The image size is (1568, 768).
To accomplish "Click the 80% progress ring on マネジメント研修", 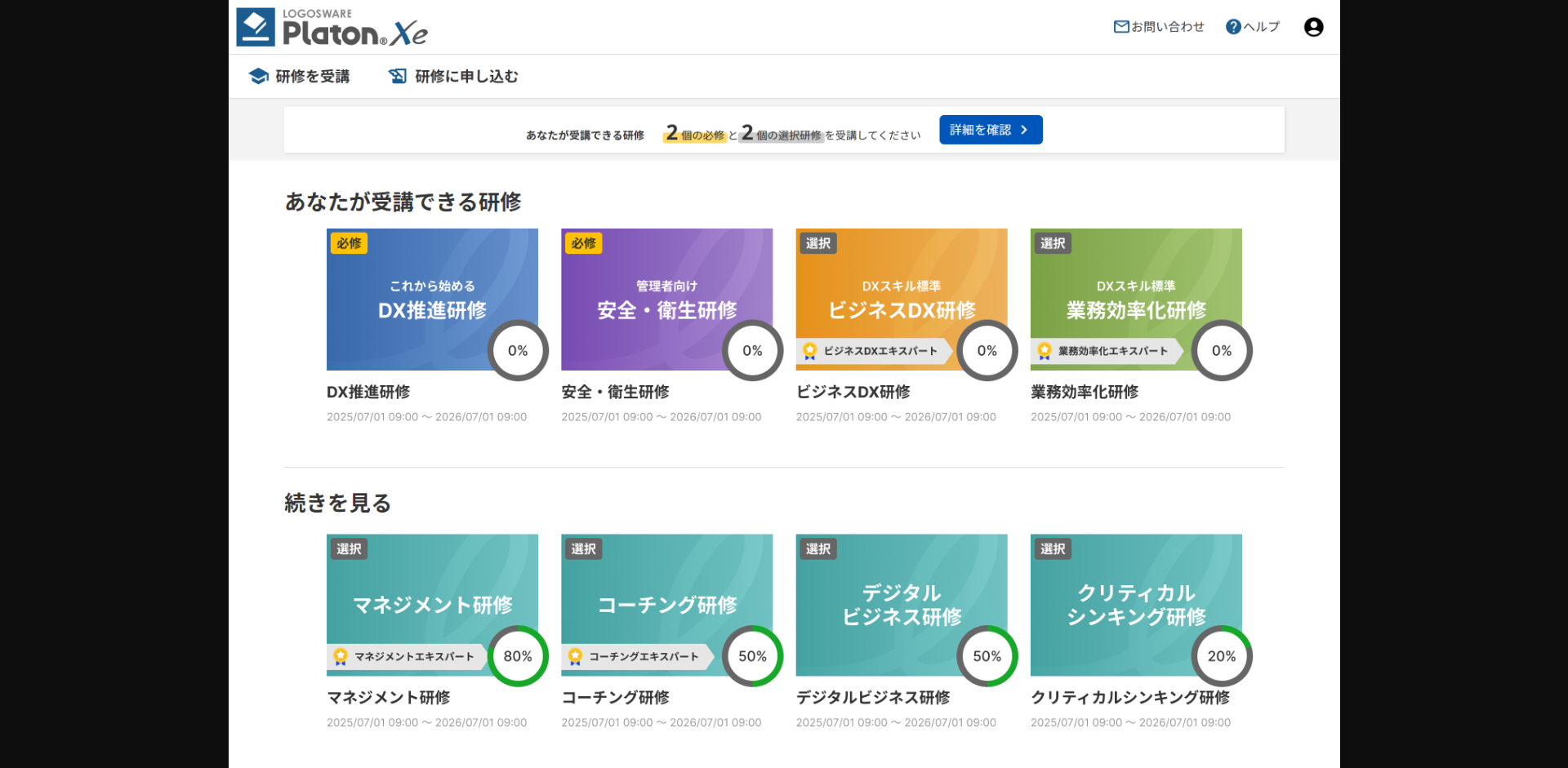I will (x=517, y=656).
